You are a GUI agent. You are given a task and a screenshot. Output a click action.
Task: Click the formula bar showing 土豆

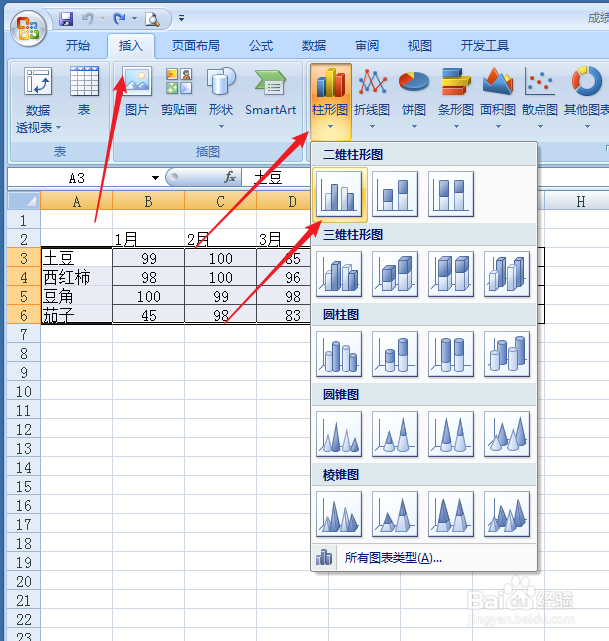click(x=276, y=178)
